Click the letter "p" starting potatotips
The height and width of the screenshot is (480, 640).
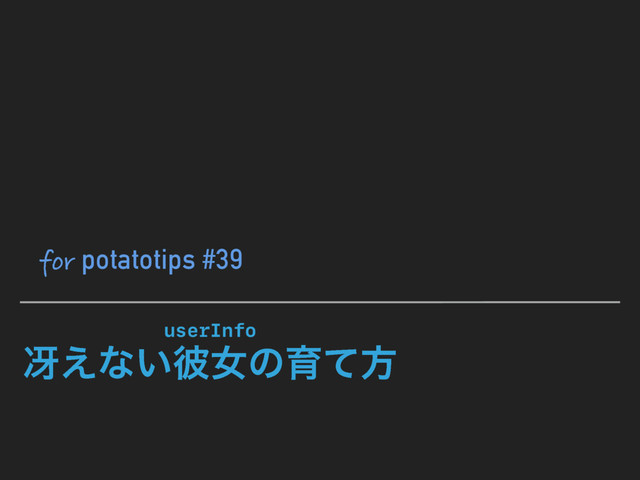(88, 264)
